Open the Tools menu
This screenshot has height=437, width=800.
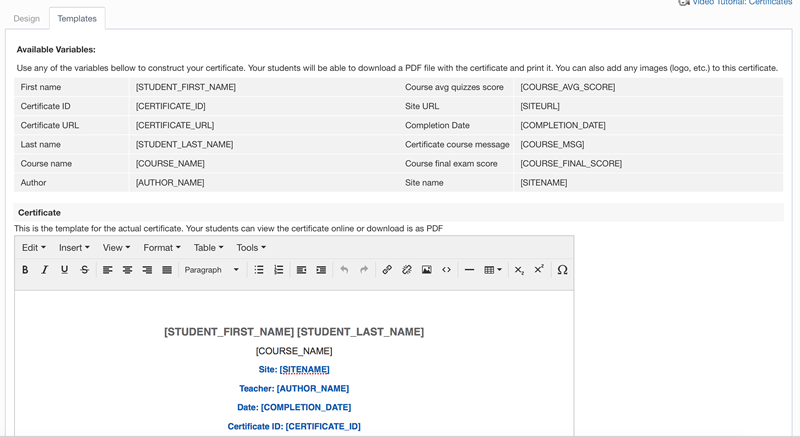pos(251,247)
